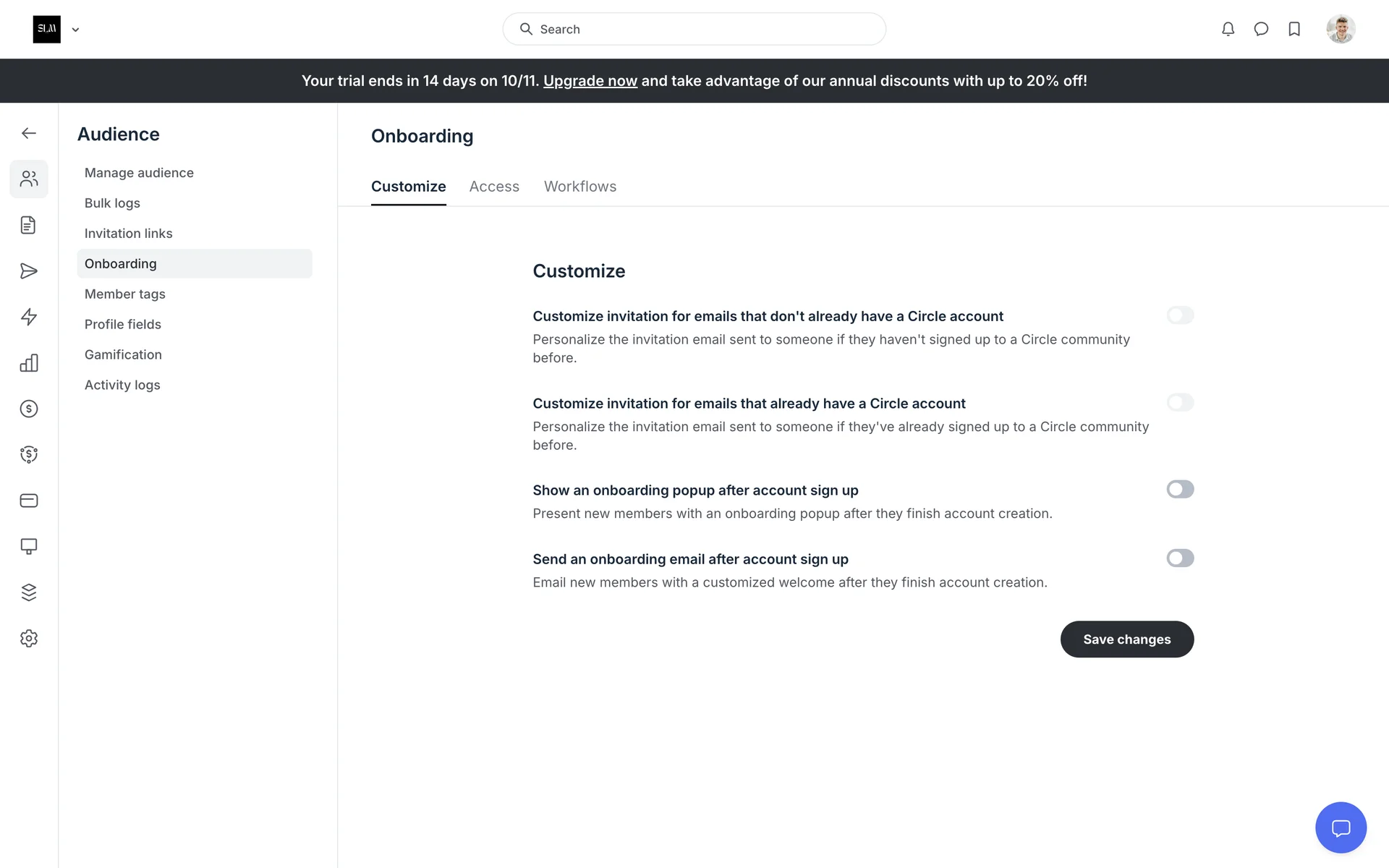Open the blue support chat widget
This screenshot has height=868, width=1389.
point(1341,827)
